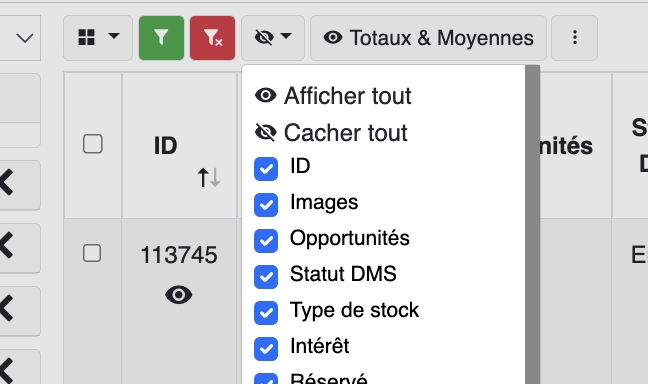Click the Totaux & Moyennes button

click(x=428, y=38)
